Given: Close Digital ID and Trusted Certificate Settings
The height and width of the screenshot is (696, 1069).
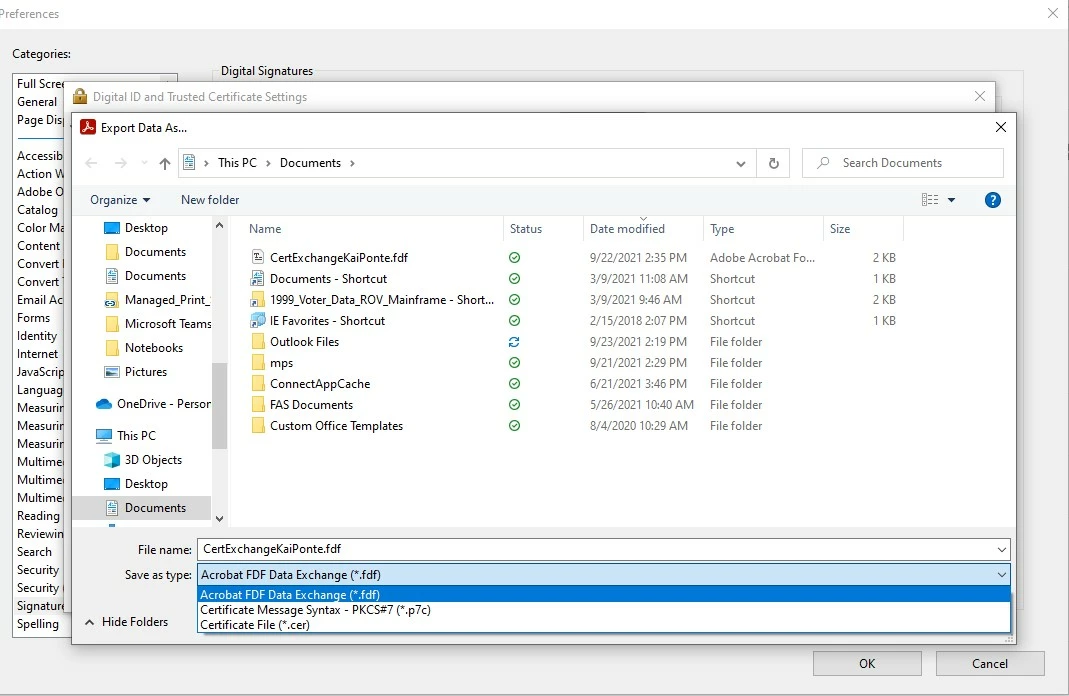Looking at the screenshot, I should coord(980,96).
